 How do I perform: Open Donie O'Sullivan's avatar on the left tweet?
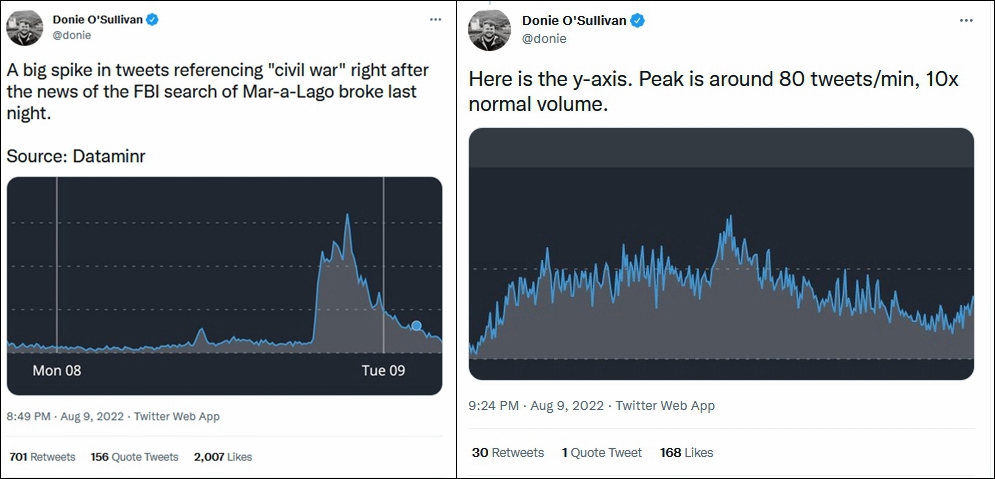pyautogui.click(x=25, y=28)
